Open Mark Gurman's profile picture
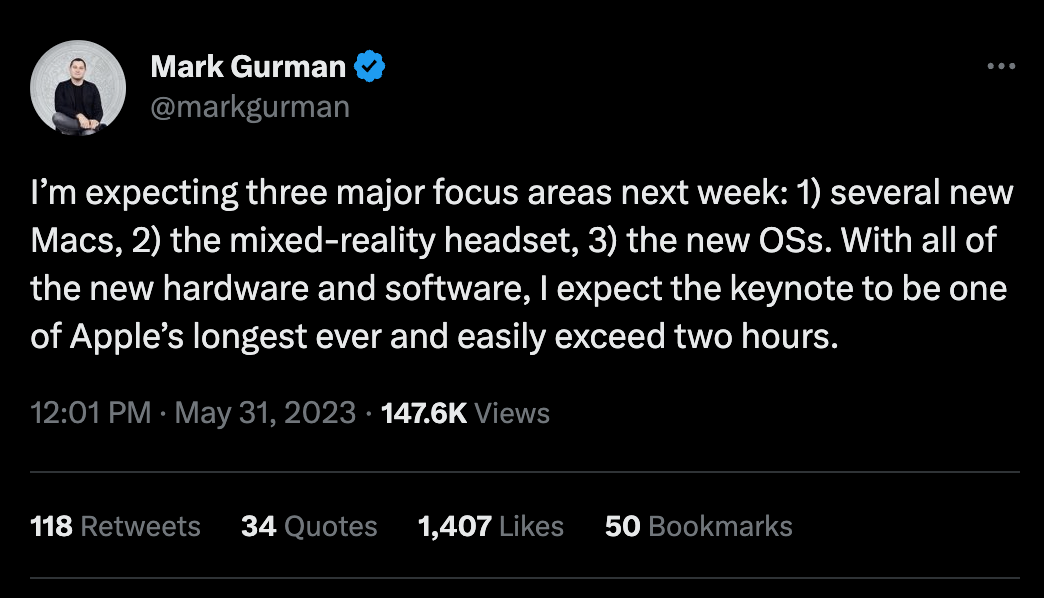Image resolution: width=1044 pixels, height=598 pixels. [x=78, y=88]
